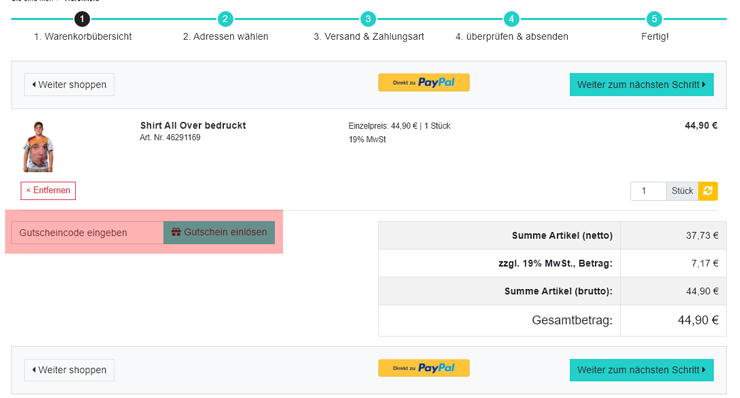740x398 pixels.
Task: Click top 'Weiter zum nächsten Schritt' button
Action: (x=641, y=85)
